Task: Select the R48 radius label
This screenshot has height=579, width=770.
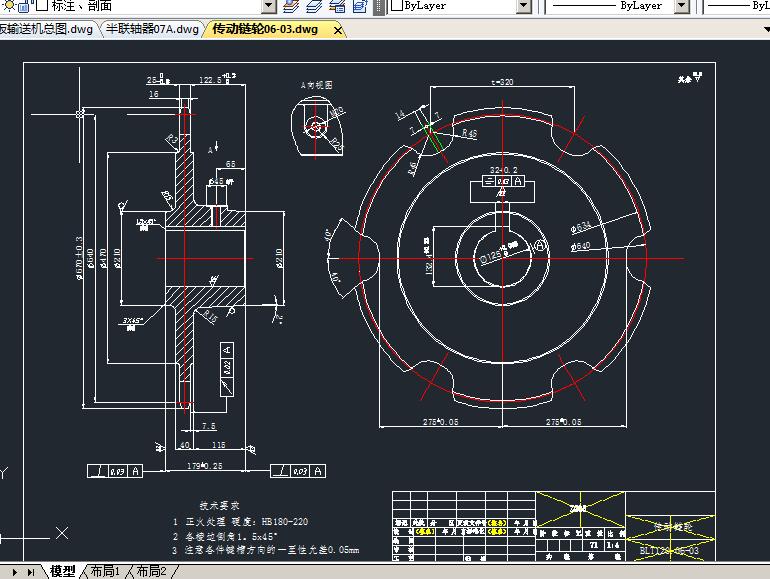Action: tap(470, 133)
